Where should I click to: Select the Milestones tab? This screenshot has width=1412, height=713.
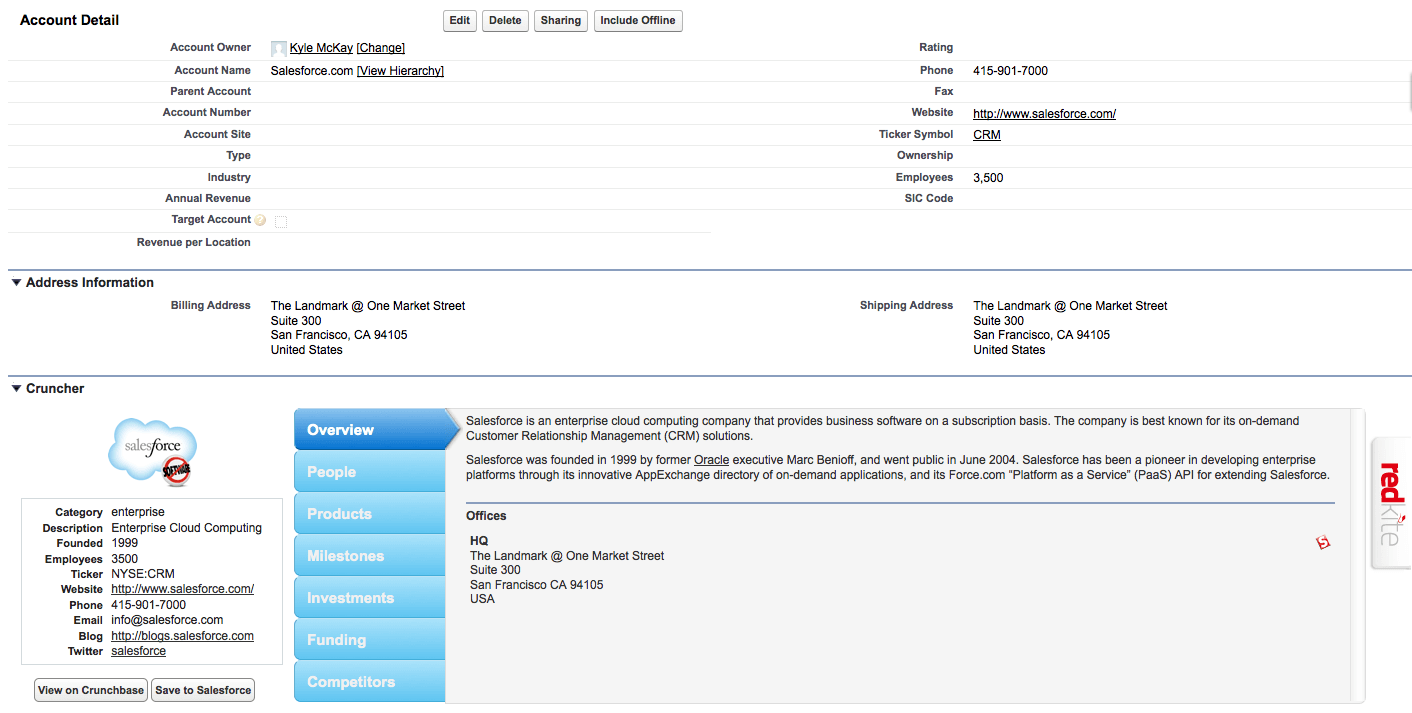[369, 556]
